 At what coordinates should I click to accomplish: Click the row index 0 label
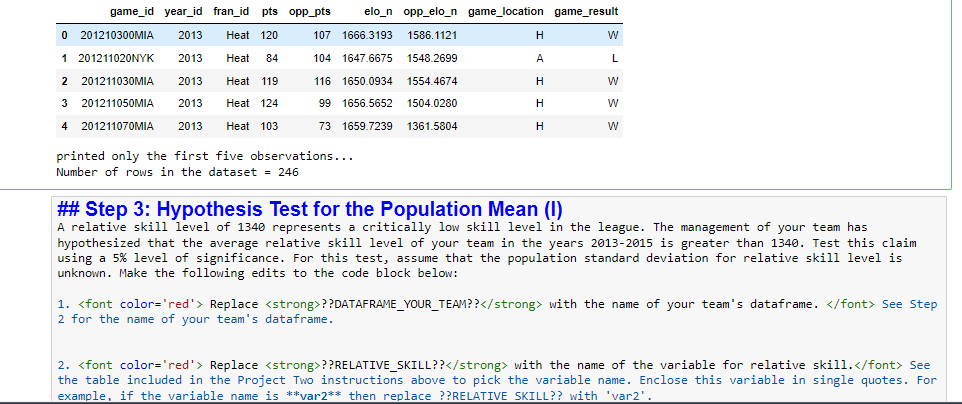(64, 36)
